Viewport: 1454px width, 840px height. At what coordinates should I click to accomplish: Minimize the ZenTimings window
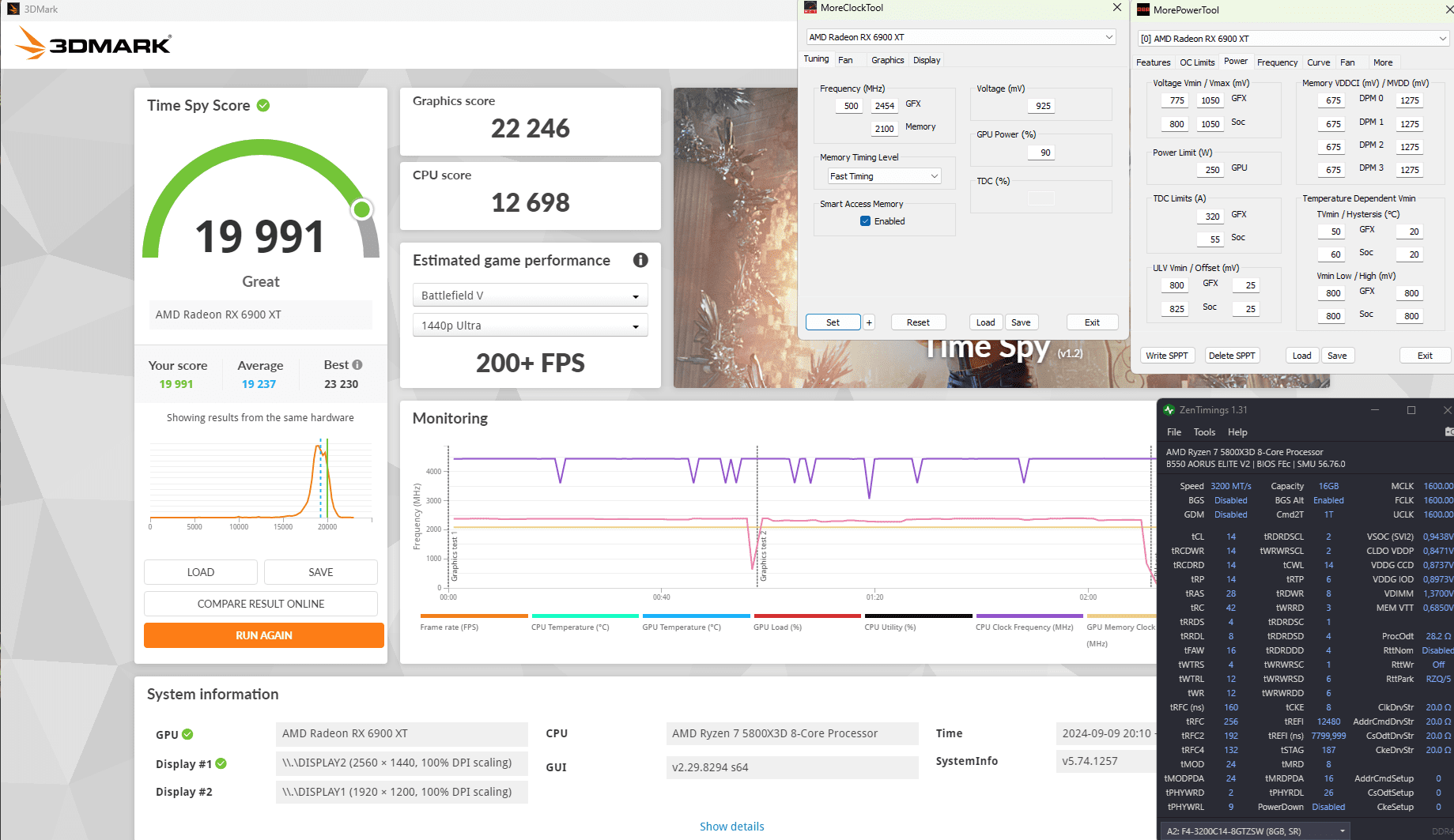(x=1375, y=410)
